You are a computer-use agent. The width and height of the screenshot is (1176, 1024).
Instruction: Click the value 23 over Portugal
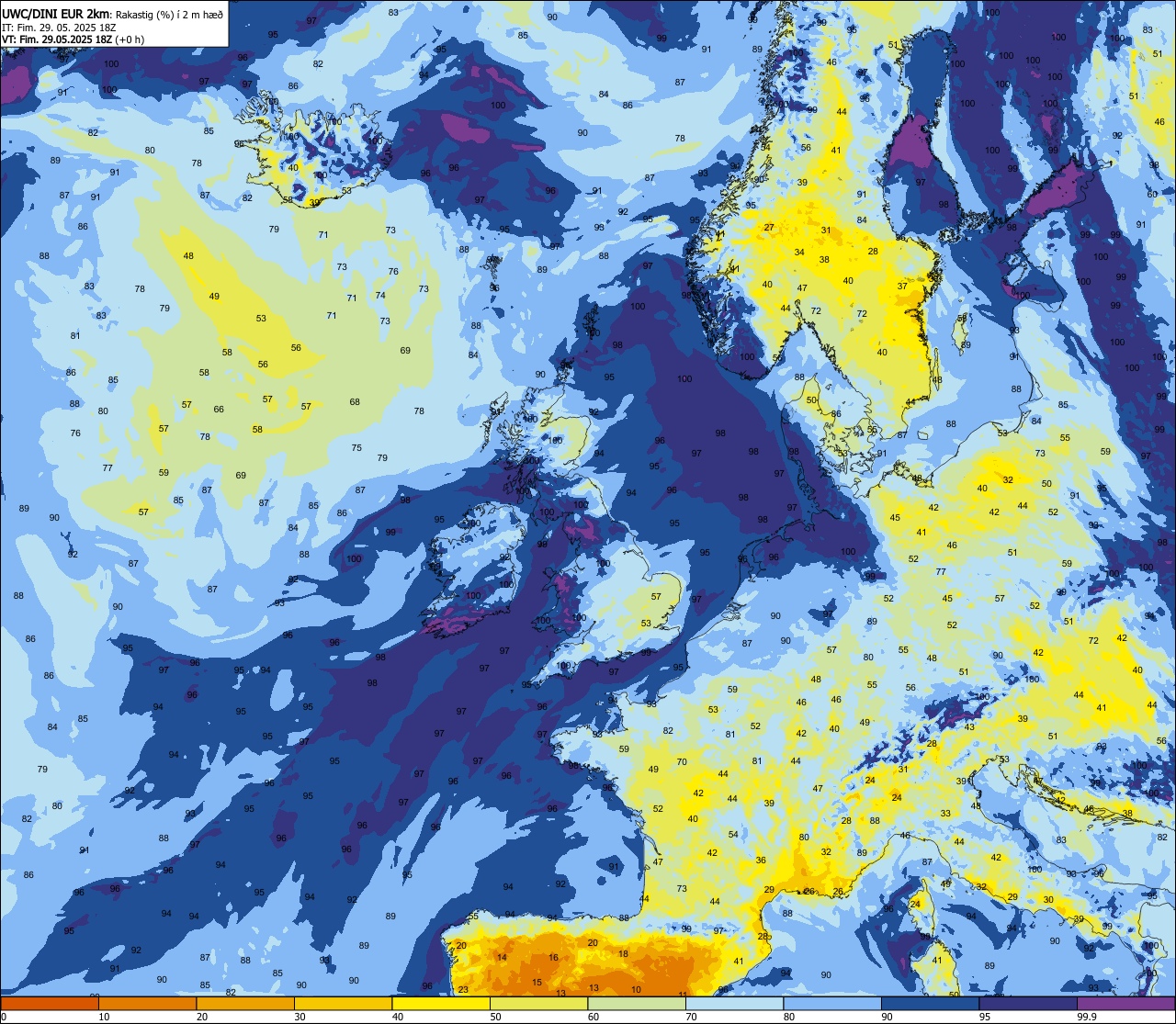click(463, 989)
